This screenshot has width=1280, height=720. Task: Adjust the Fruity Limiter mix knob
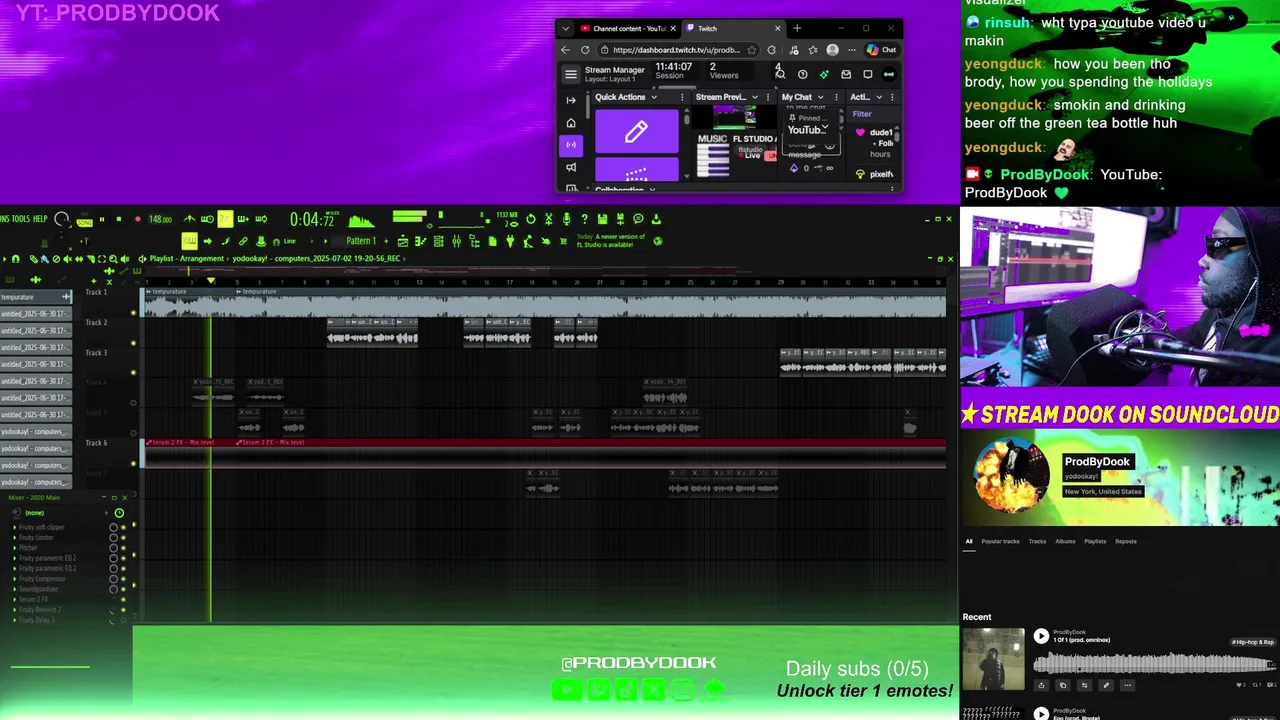point(113,537)
